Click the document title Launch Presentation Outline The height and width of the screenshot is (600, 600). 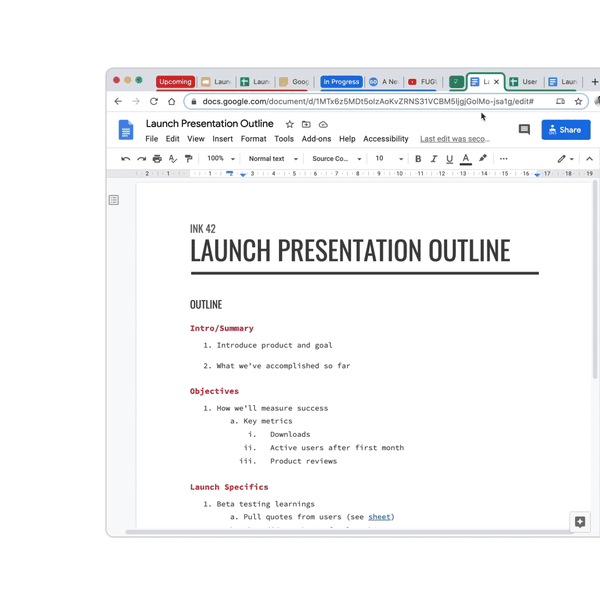[x=209, y=124]
